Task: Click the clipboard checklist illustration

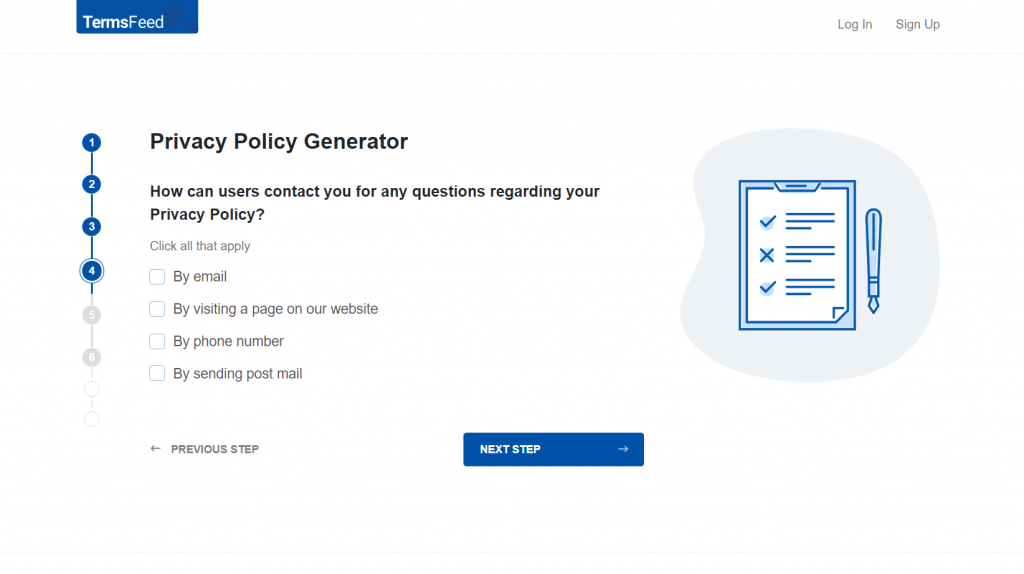Action: point(797,255)
